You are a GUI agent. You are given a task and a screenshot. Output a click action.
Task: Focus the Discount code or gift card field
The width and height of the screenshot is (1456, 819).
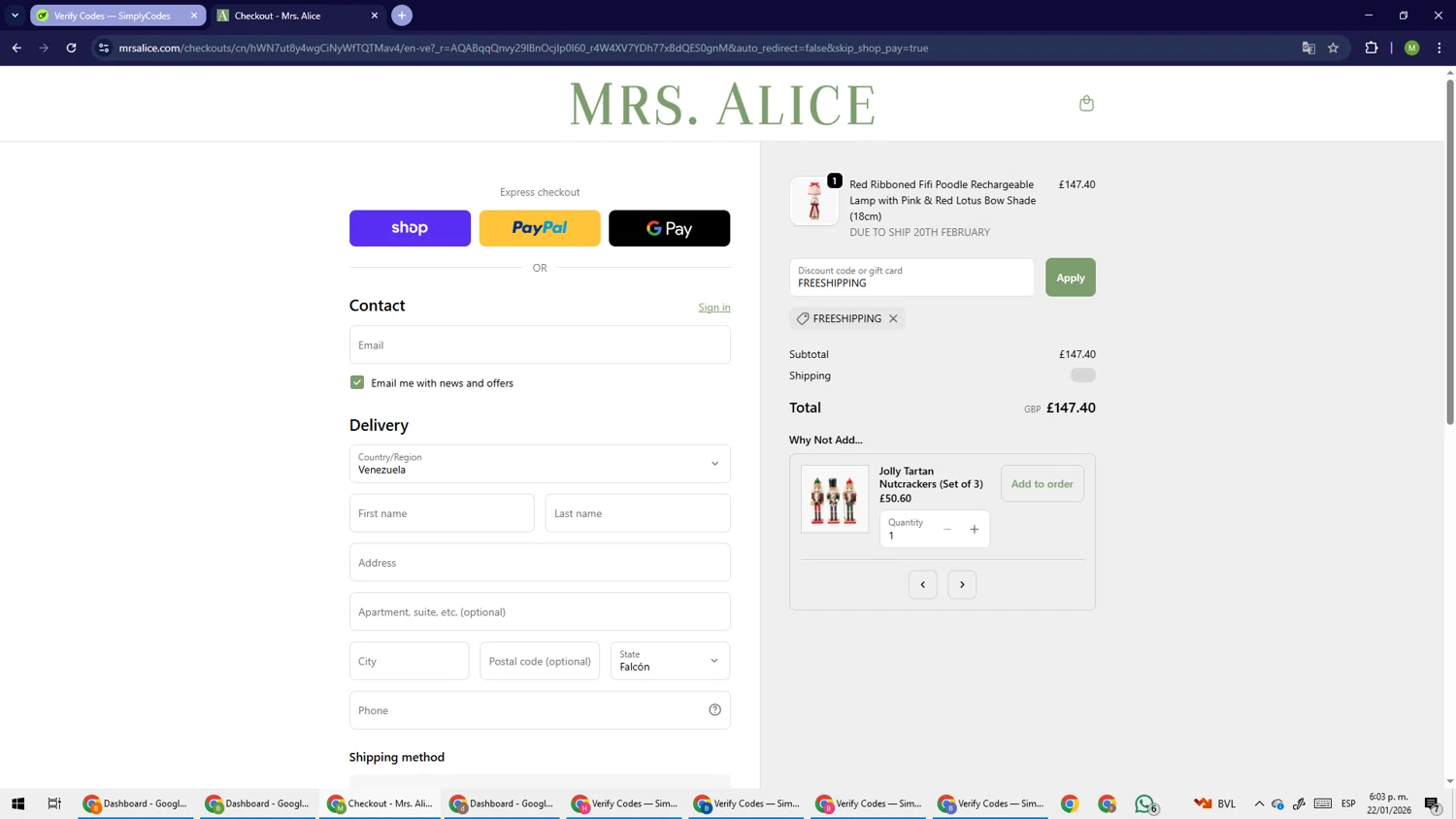pyautogui.click(x=911, y=278)
